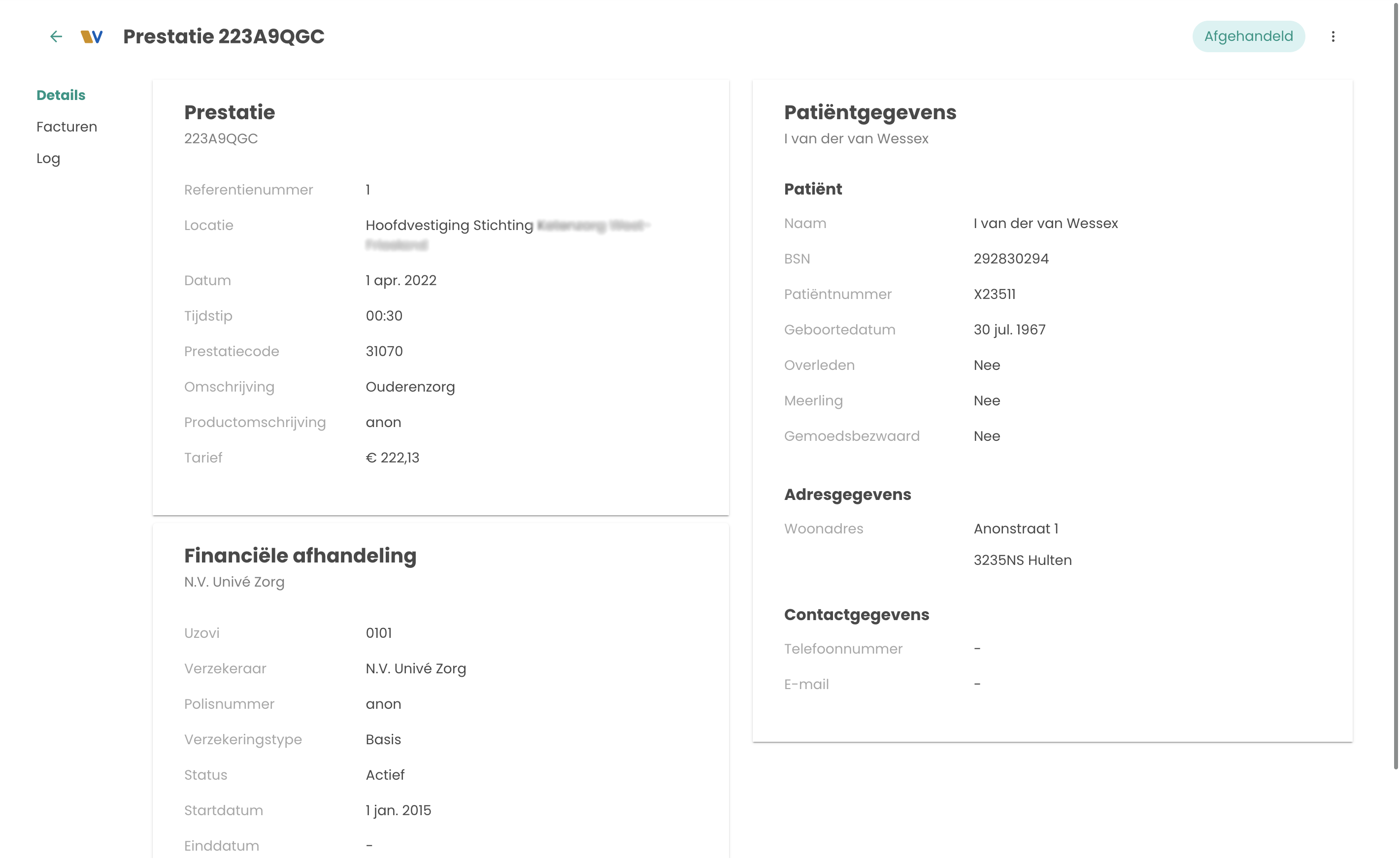Click the Patiëntnummer value X23511
The image size is (1400, 859).
pos(994,294)
